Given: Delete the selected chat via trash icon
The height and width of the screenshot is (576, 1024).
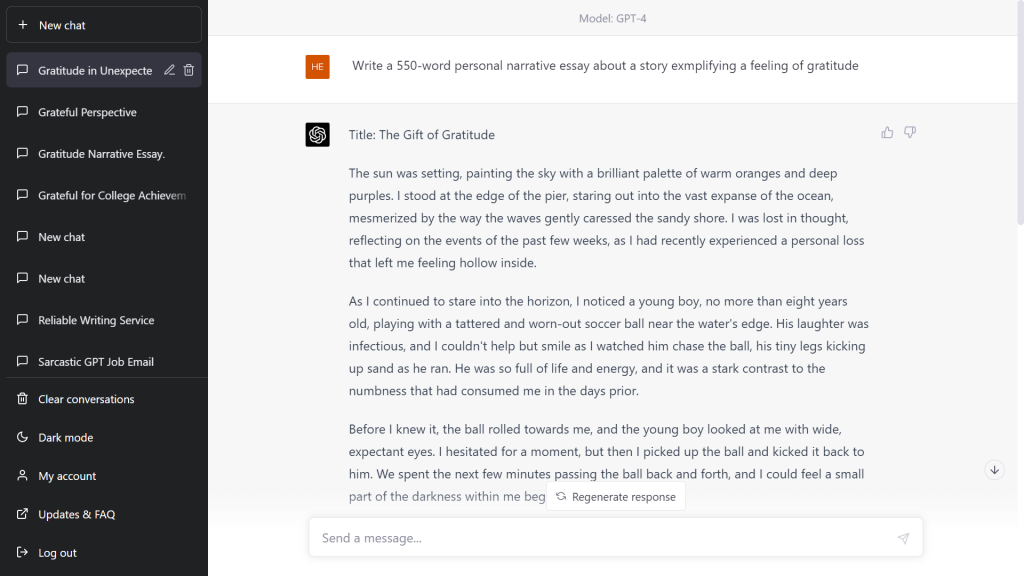Looking at the screenshot, I should [x=189, y=70].
